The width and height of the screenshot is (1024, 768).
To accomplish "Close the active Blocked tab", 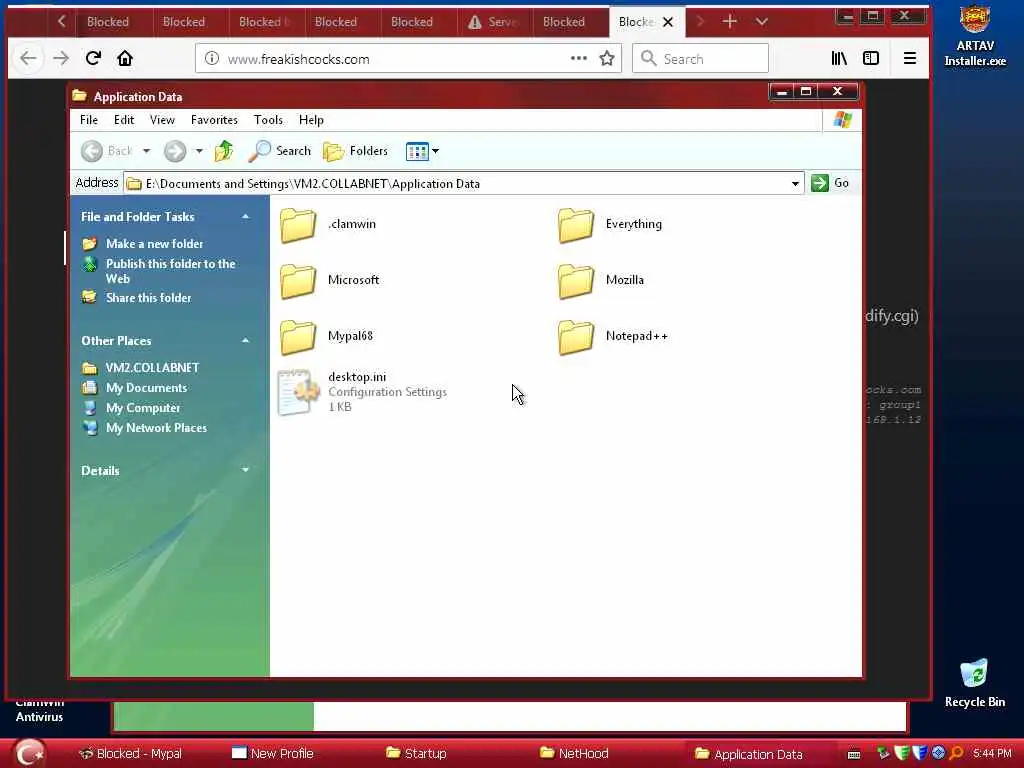I will pyautogui.click(x=667, y=22).
